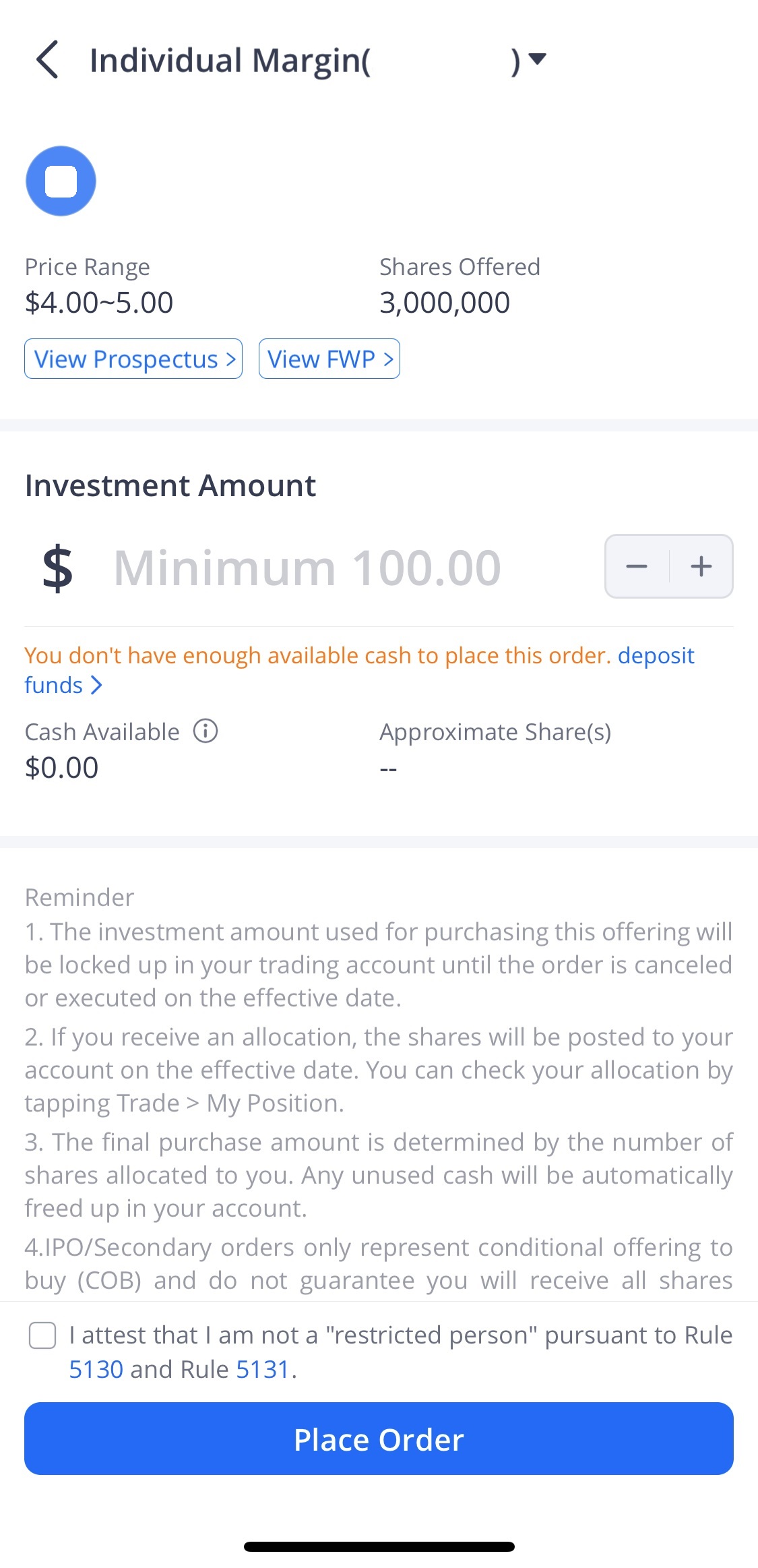This screenshot has width=758, height=1568.
Task: Tap the circular company logo avatar
Action: click(60, 181)
